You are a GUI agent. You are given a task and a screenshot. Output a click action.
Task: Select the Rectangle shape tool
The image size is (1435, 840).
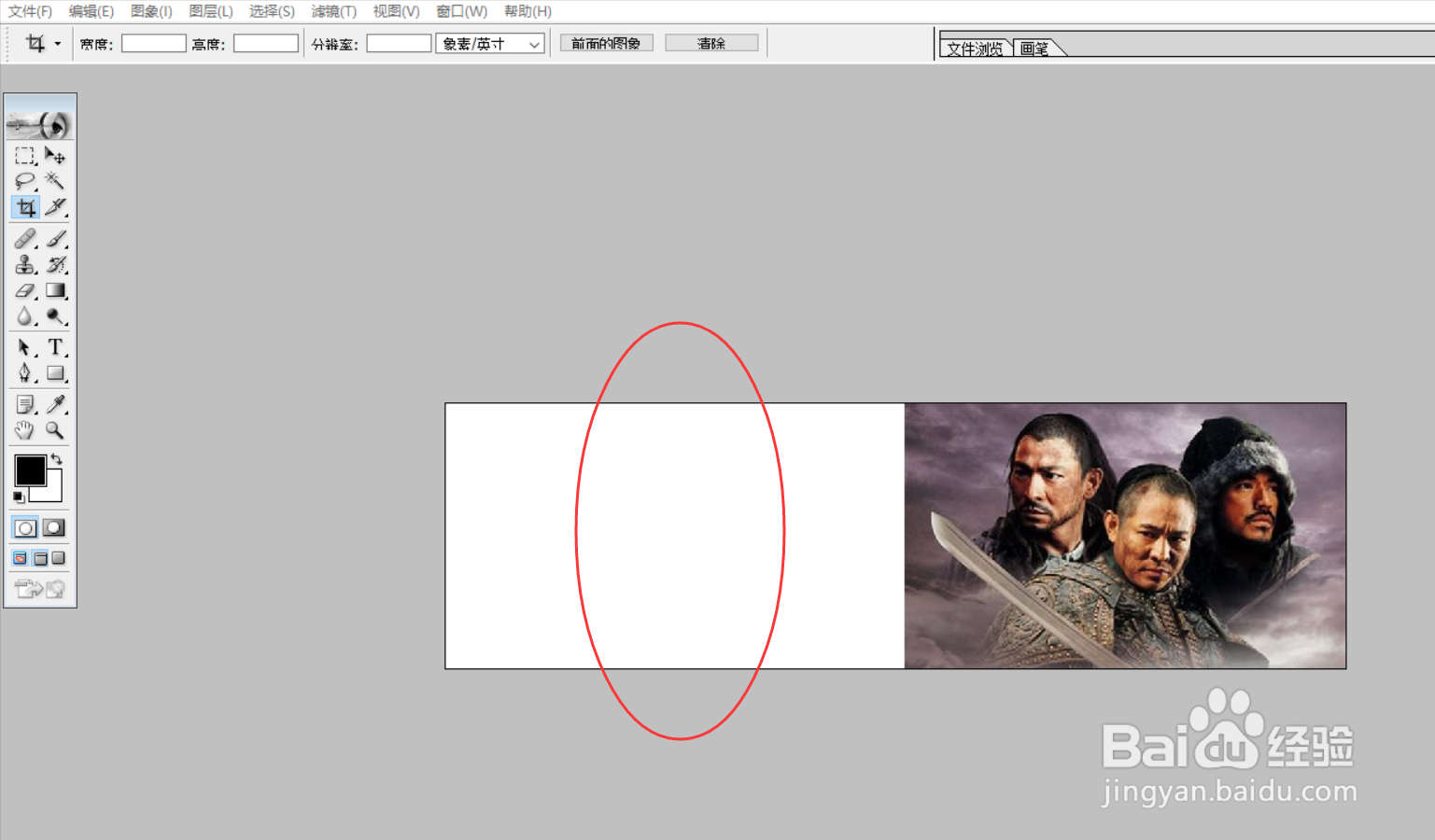pos(55,373)
